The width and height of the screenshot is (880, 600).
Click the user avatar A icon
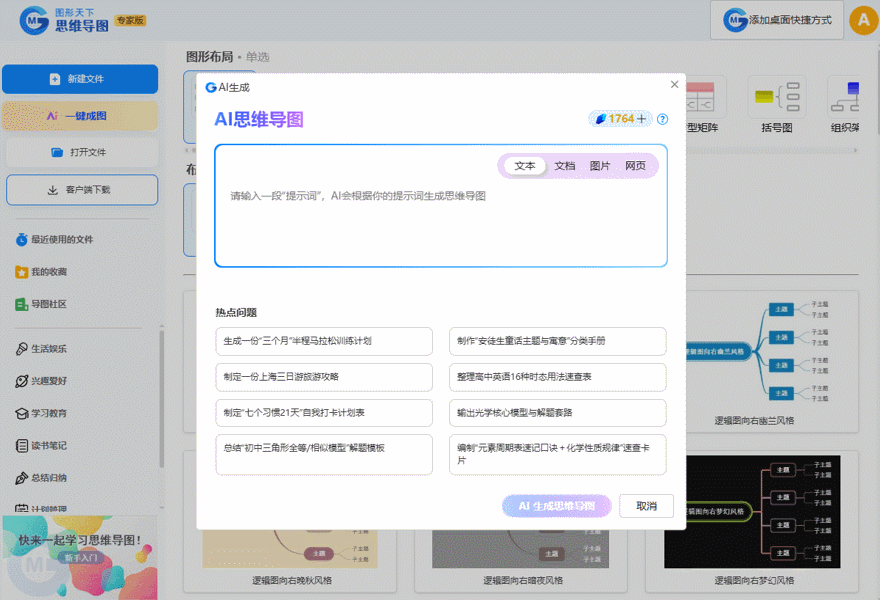tap(864, 20)
